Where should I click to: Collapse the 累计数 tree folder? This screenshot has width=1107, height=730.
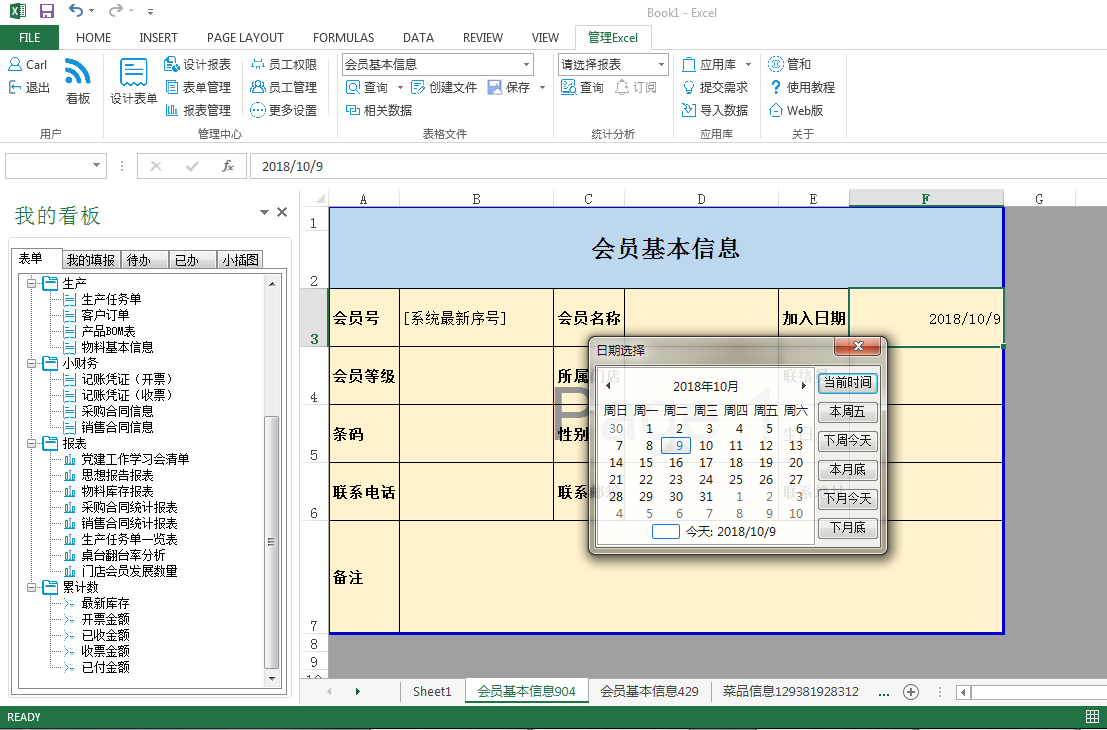pyautogui.click(x=31, y=587)
